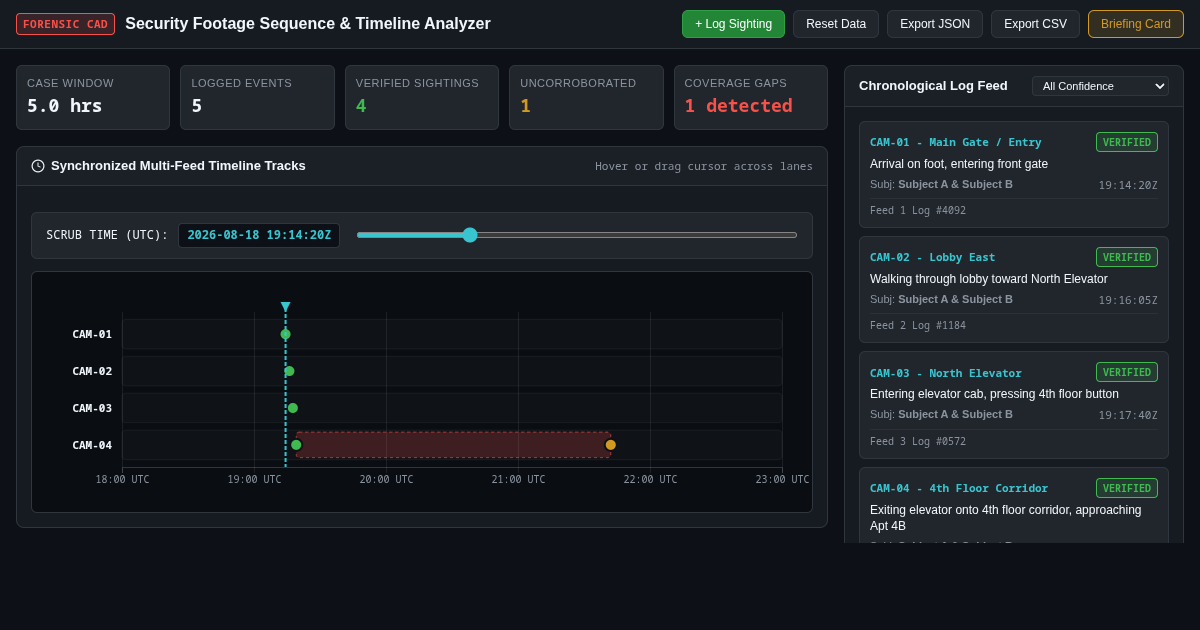Click the 19:16:05Z timestamp in CAM-02 card
This screenshot has width=1200, height=630.
click(1128, 300)
